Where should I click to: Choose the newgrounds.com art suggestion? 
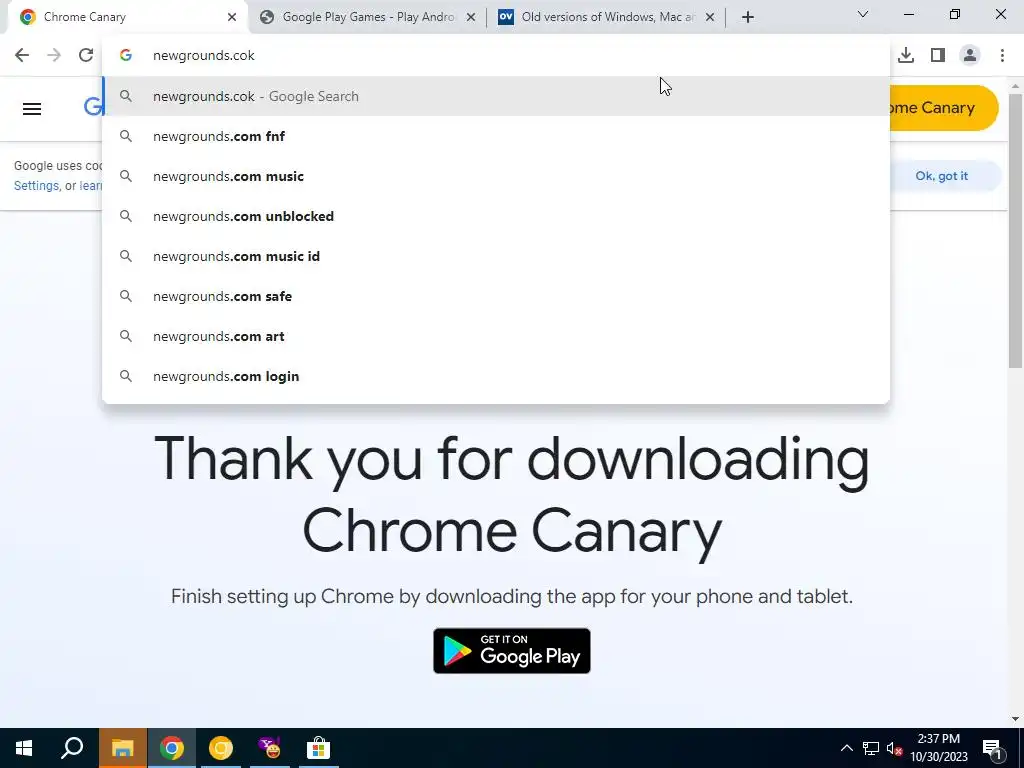pyautogui.click(x=496, y=336)
